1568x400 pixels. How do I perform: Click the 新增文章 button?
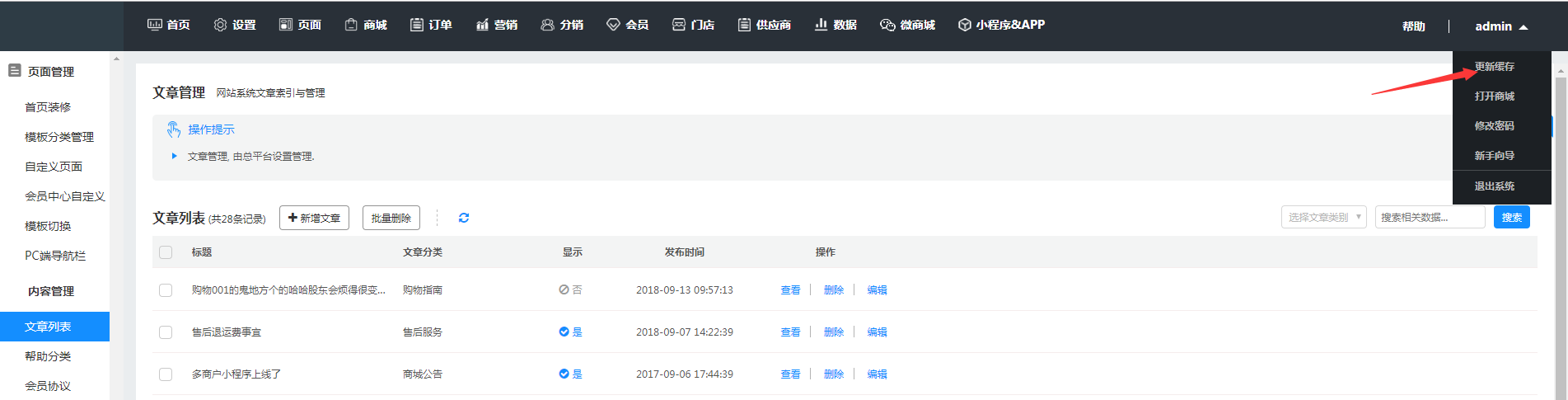click(x=314, y=218)
